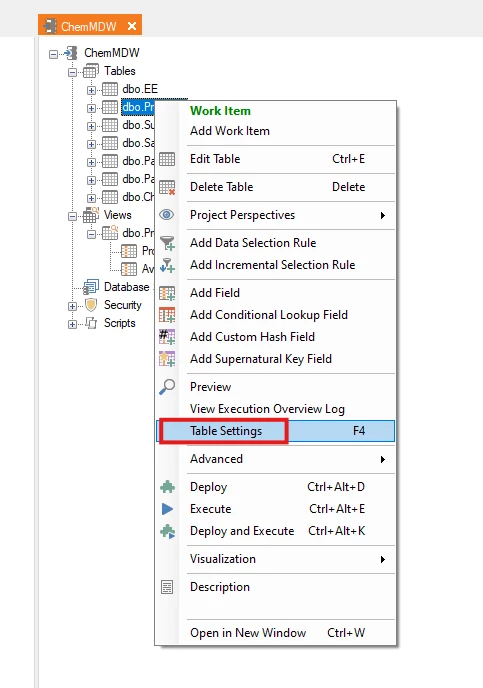Click the eye icon beside Project Perspectives

(x=167, y=215)
